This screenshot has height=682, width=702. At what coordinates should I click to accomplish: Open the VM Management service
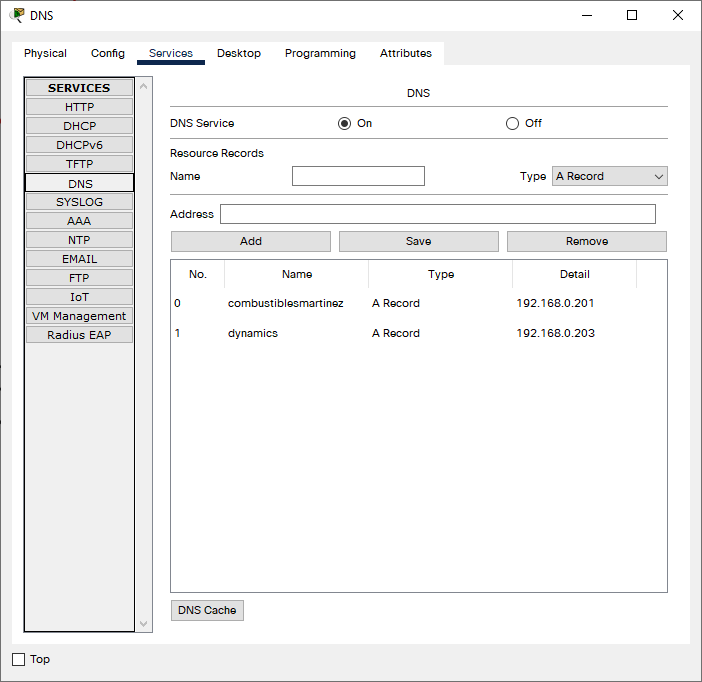[79, 316]
